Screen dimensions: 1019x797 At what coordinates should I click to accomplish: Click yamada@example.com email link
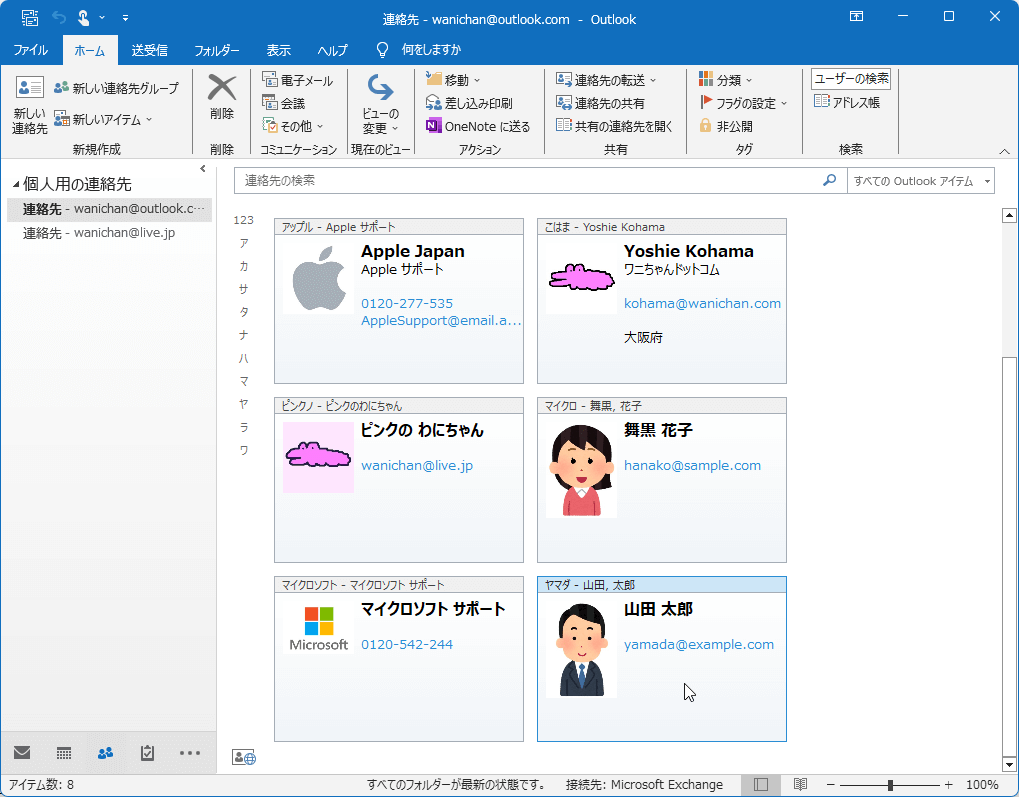(x=699, y=644)
